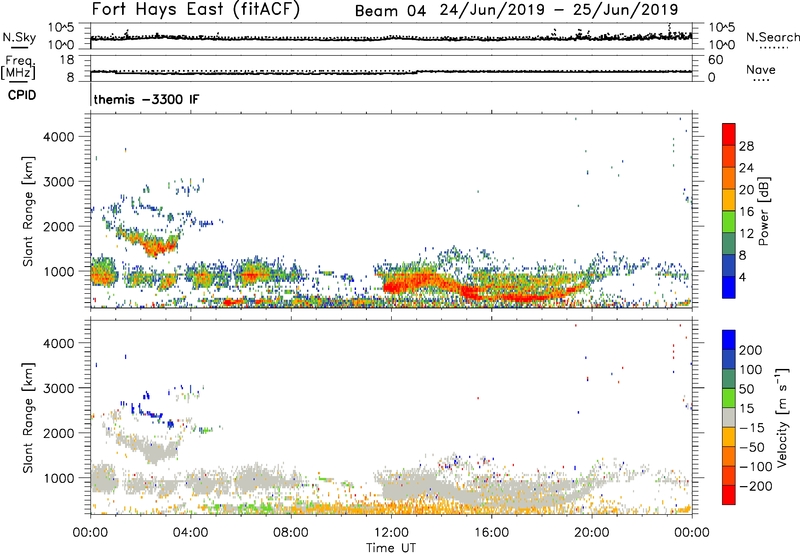This screenshot has height=554, width=800.
Task: Click the 'themis -3300 IF' text
Action: click(x=146, y=99)
